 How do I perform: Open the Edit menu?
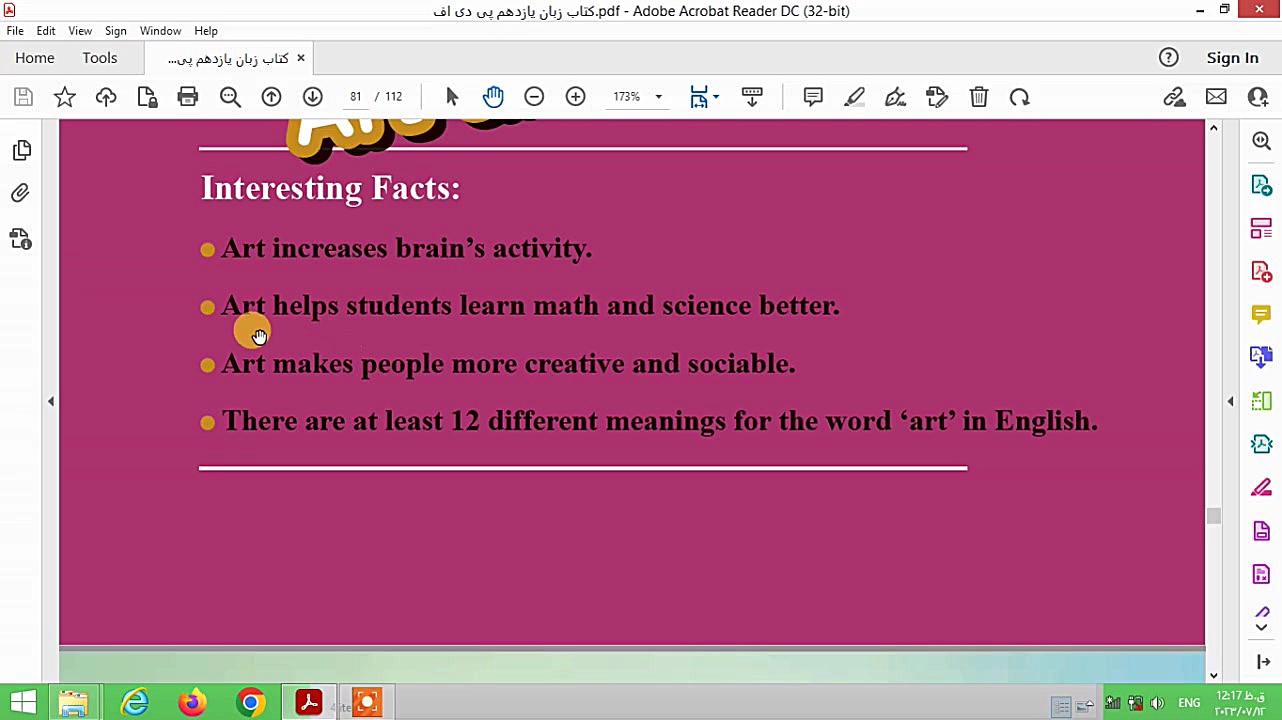(x=46, y=31)
